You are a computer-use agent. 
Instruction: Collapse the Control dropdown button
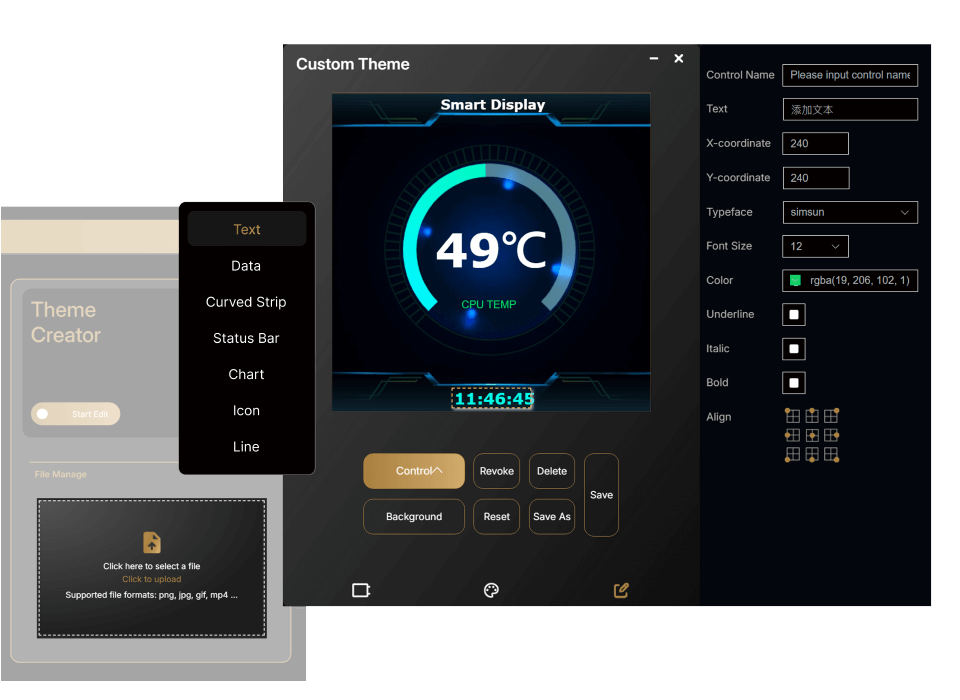[x=414, y=471]
